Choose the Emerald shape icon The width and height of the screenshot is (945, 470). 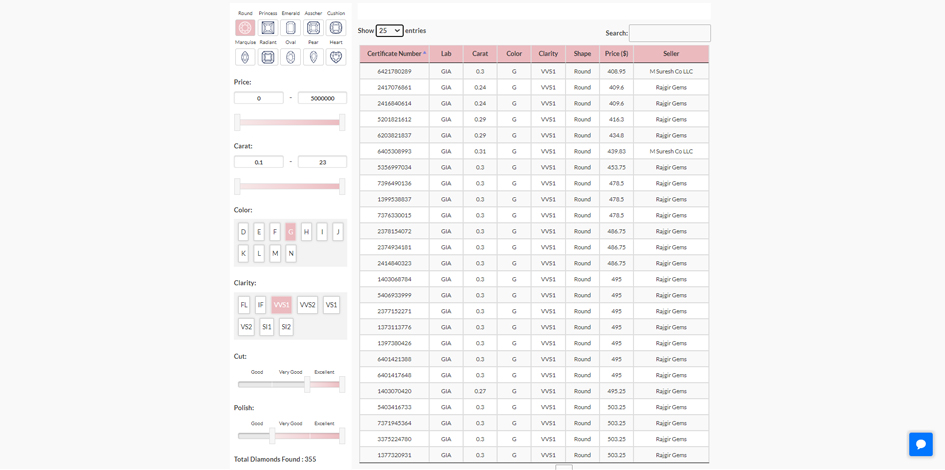pos(290,28)
